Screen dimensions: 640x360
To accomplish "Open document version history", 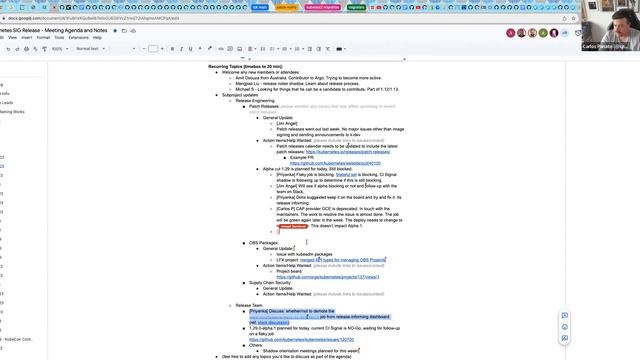I will pyautogui.click(x=578, y=33).
